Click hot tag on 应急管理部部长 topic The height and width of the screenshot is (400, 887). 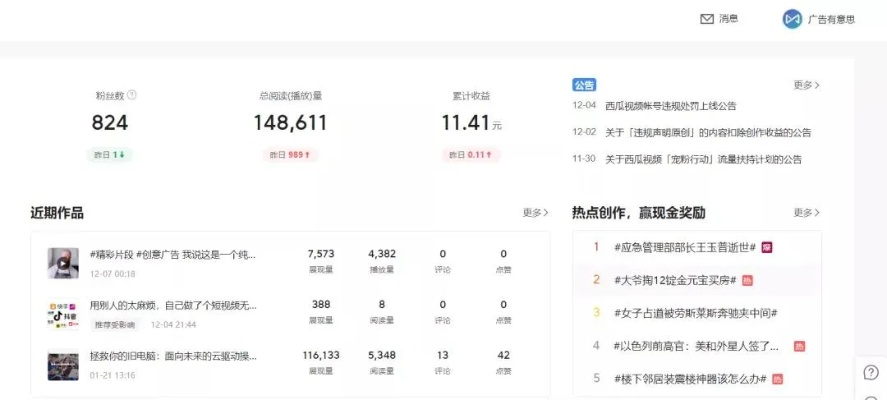(767, 247)
